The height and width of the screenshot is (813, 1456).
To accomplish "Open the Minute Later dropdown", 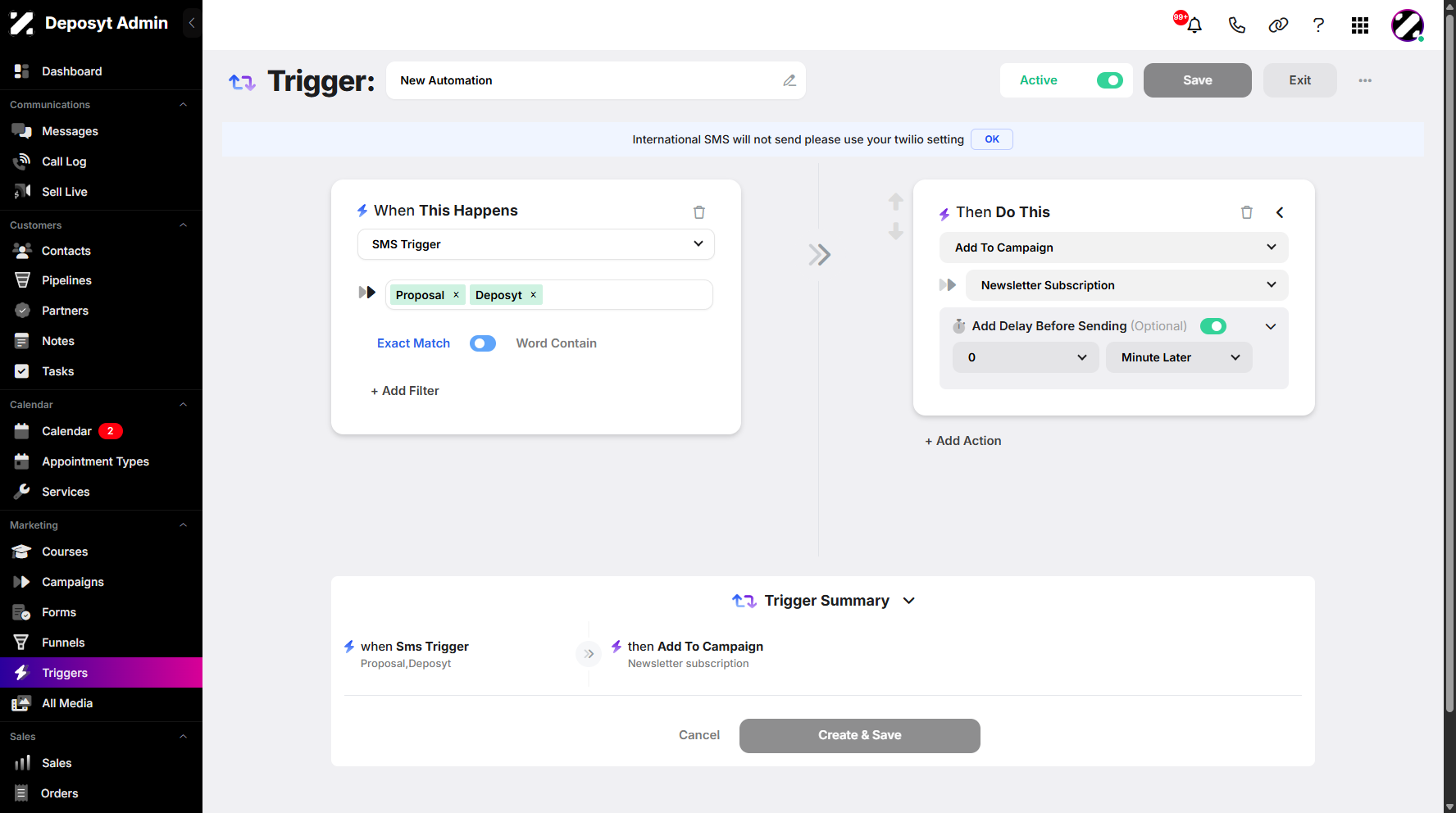I will pyautogui.click(x=1179, y=357).
